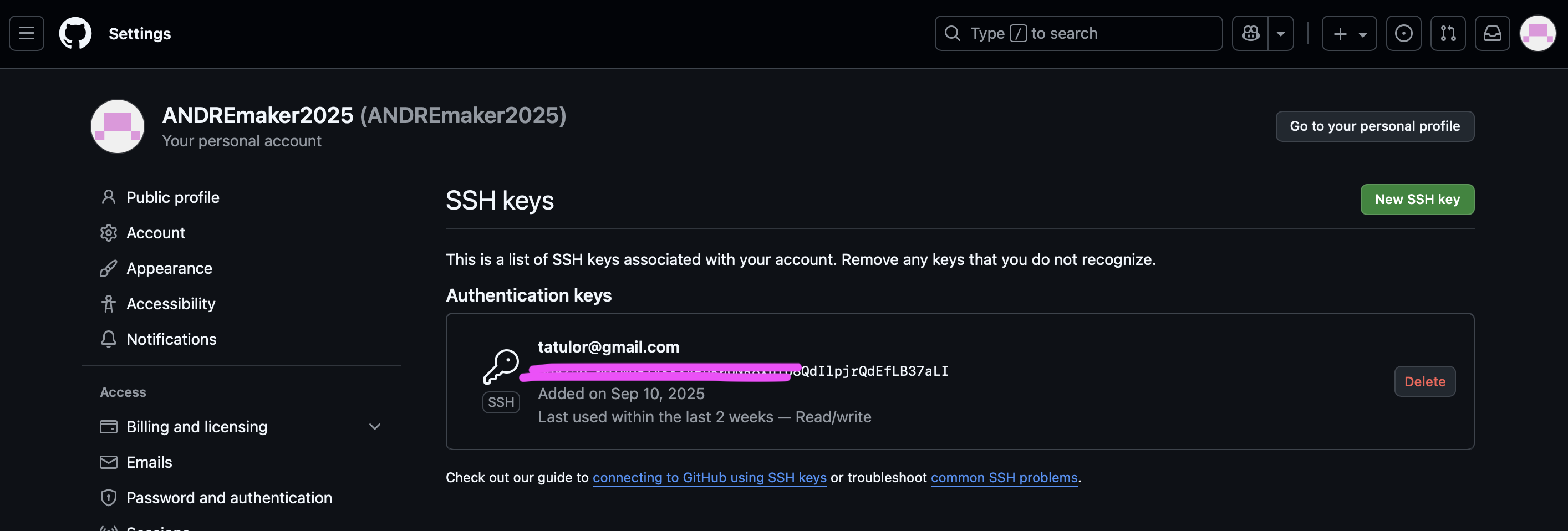Screen dimensions: 1568x531
Task: Go to your personal profile
Action: pyautogui.click(x=1374, y=126)
